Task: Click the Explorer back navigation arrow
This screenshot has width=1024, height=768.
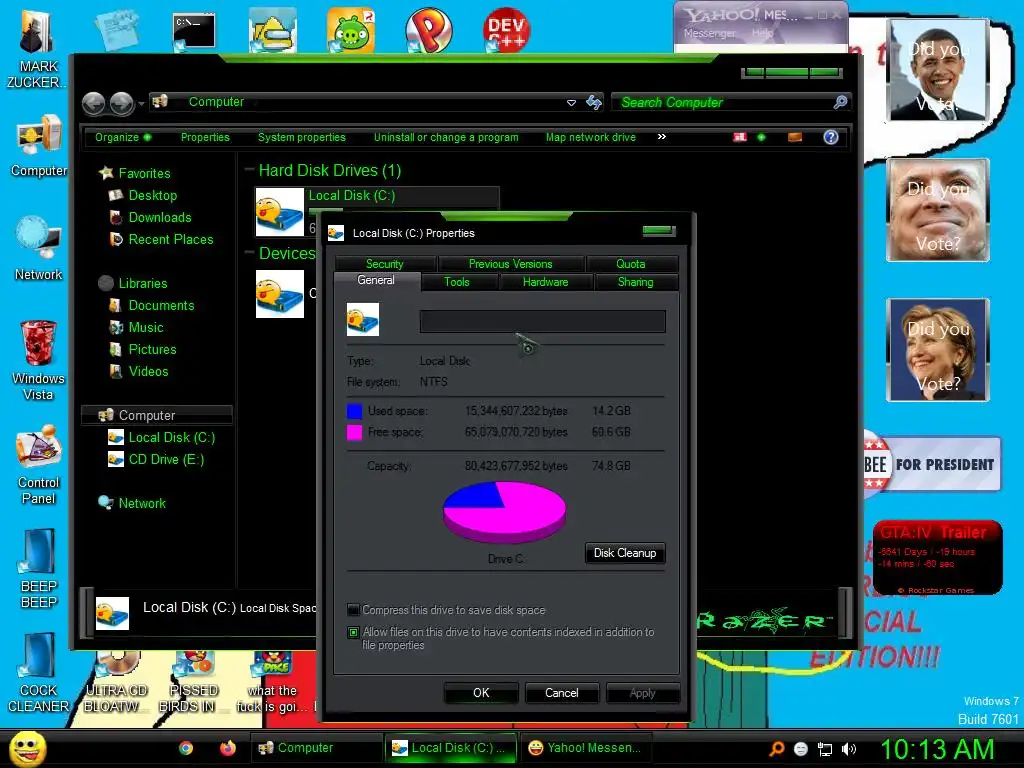Action: pyautogui.click(x=93, y=103)
